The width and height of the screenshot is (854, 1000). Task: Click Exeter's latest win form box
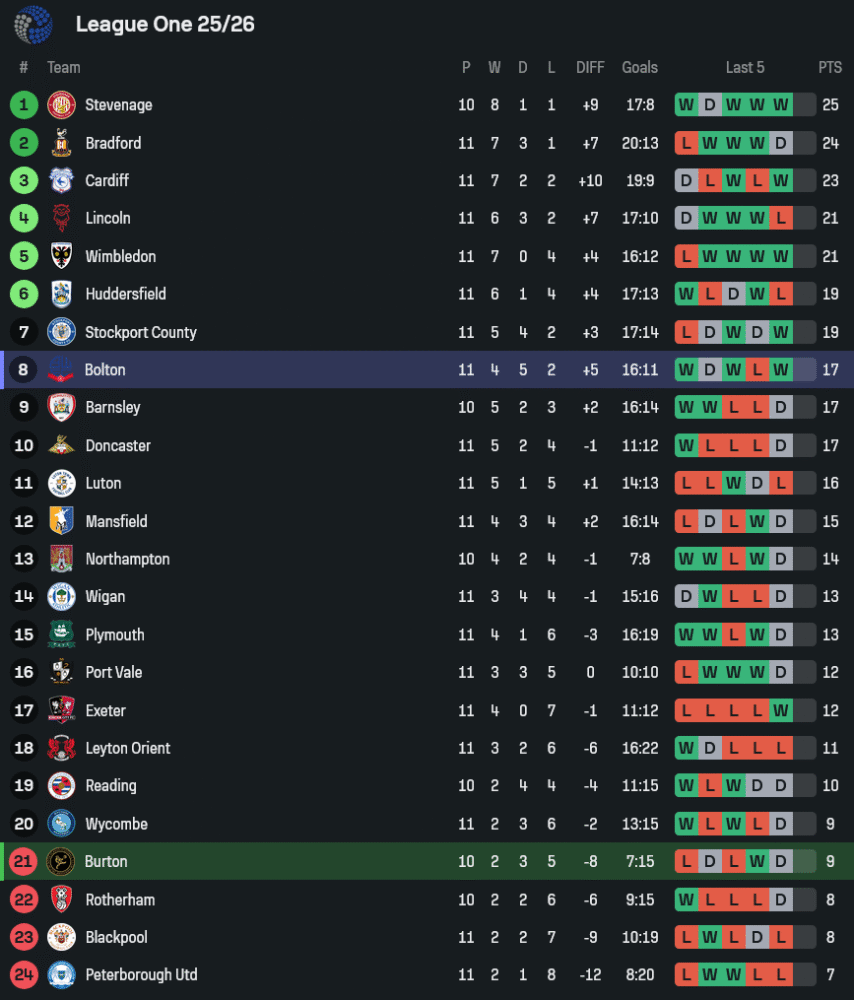(x=781, y=711)
